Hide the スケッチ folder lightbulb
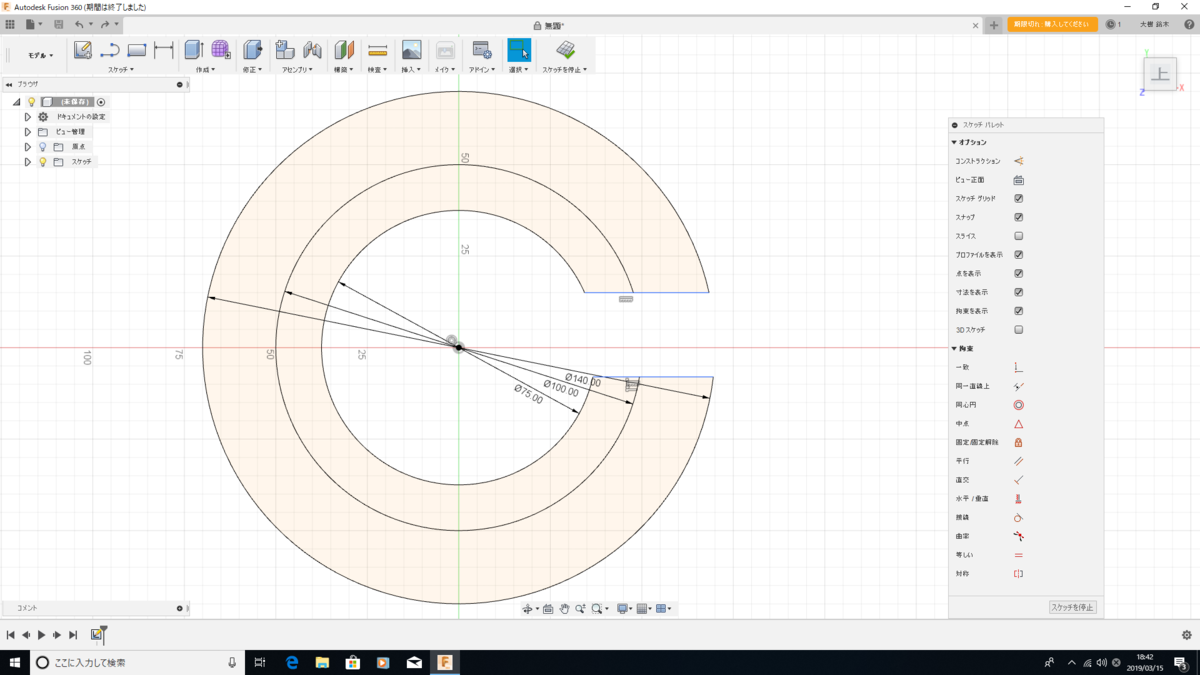 pos(43,162)
